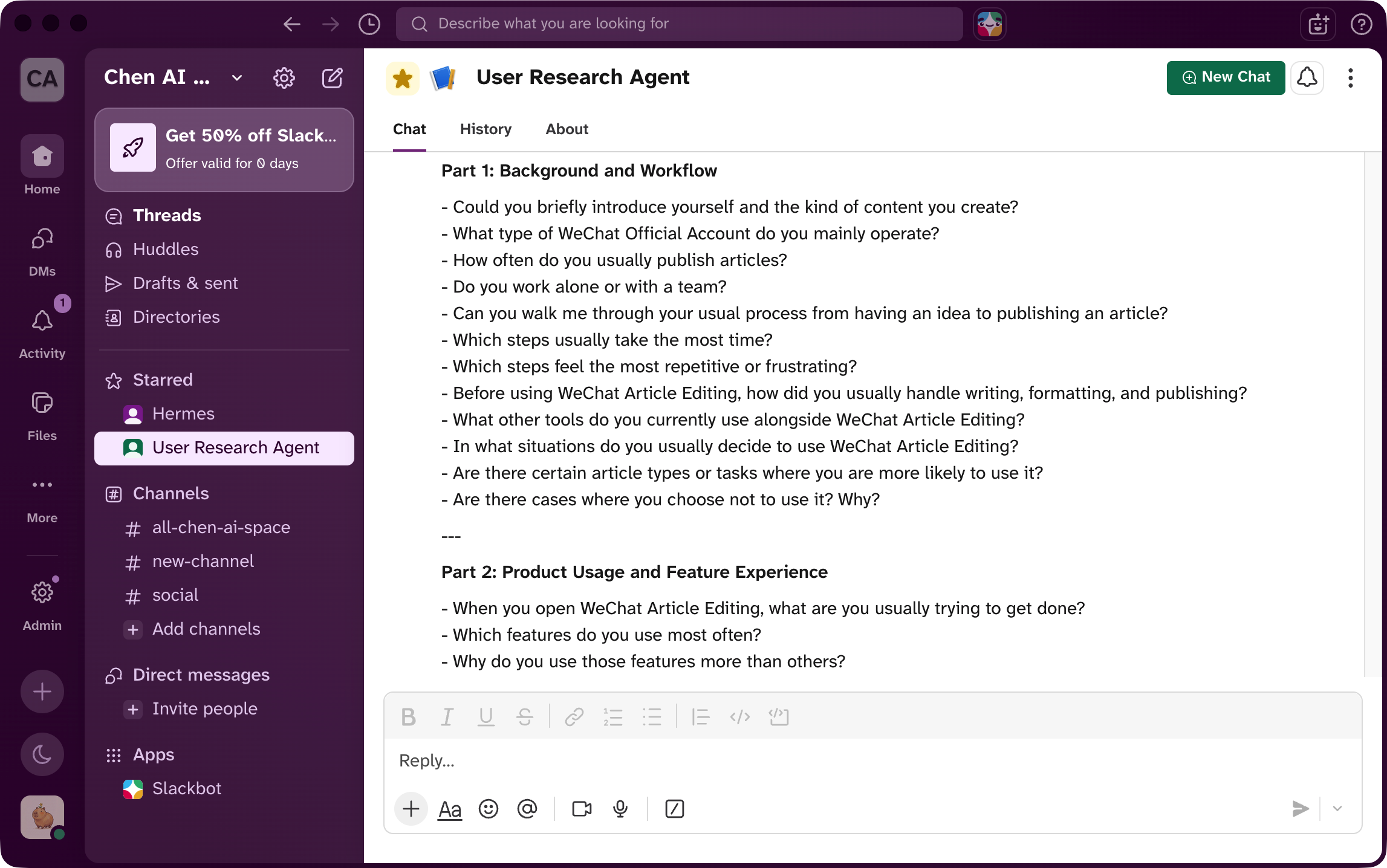Click Add channels
1387x868 pixels.
(x=224, y=629)
